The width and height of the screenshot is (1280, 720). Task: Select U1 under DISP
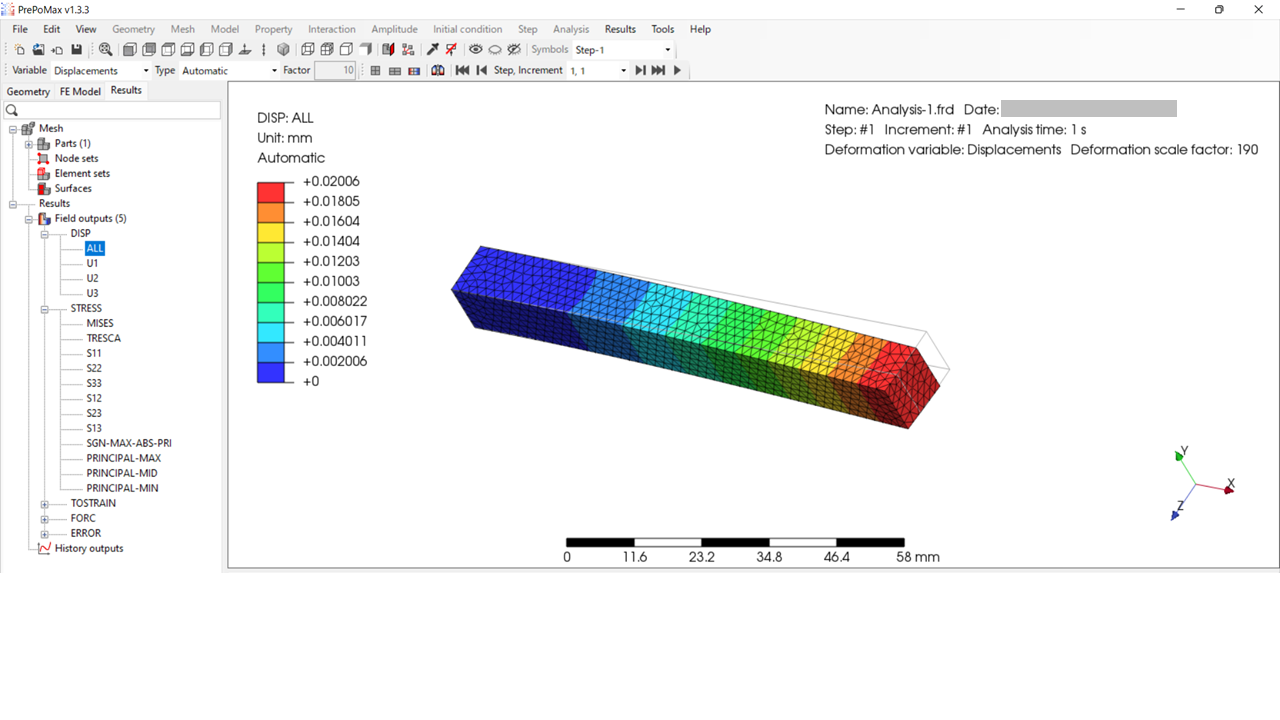pyautogui.click(x=92, y=263)
